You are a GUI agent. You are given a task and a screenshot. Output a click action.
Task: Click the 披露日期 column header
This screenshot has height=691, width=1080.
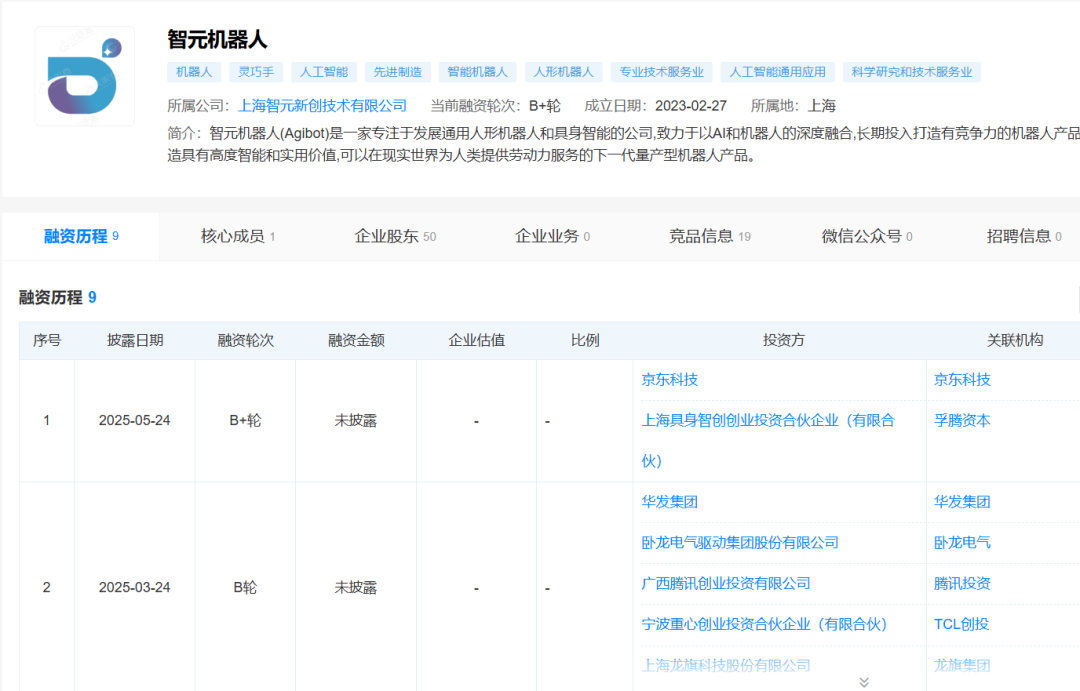(x=135, y=340)
